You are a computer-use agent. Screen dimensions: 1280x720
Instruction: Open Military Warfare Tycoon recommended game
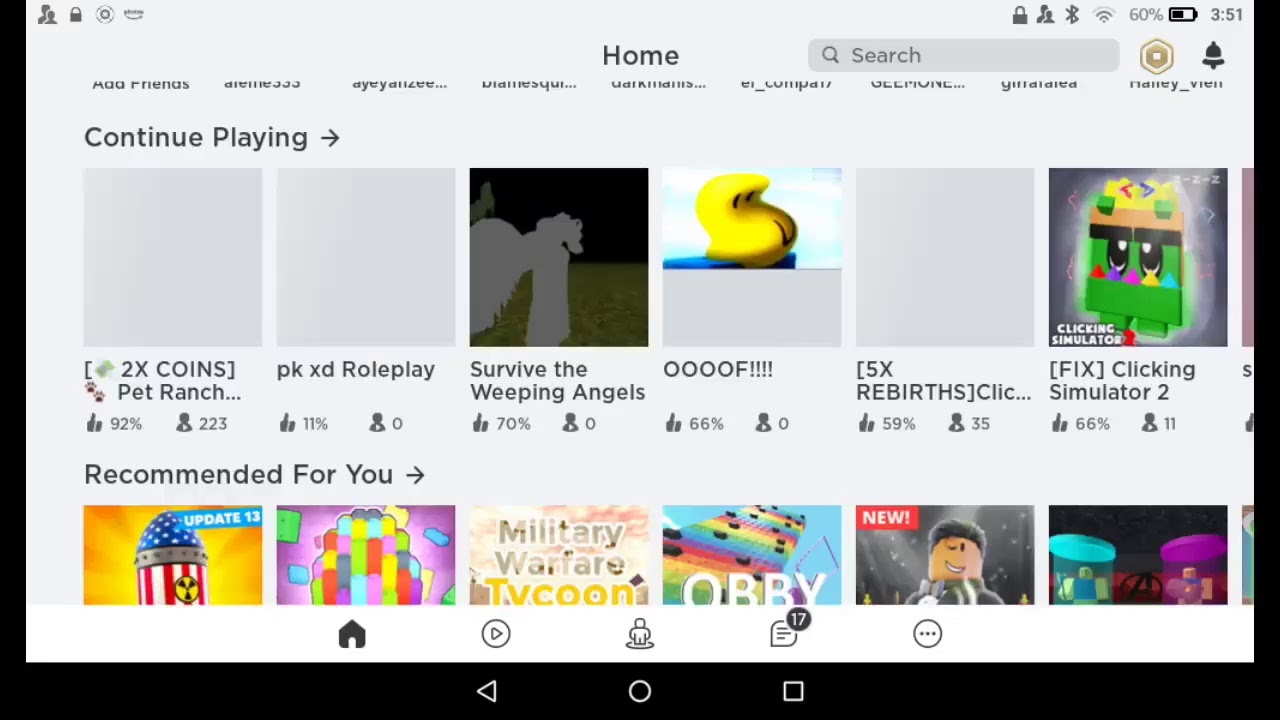coord(559,555)
